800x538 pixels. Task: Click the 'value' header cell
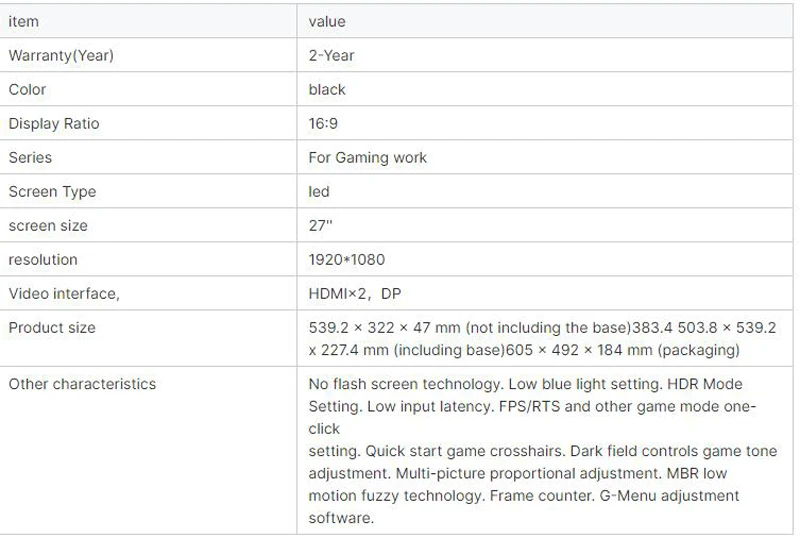[x=327, y=21]
